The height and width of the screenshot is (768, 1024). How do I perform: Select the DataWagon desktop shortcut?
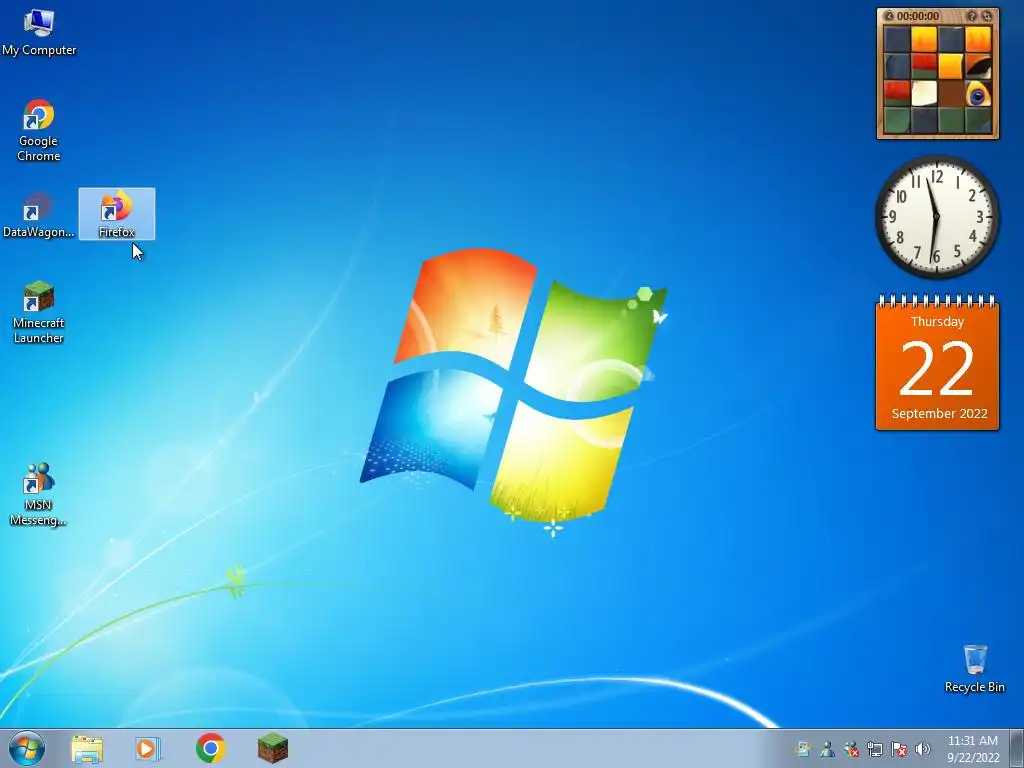pyautogui.click(x=39, y=215)
